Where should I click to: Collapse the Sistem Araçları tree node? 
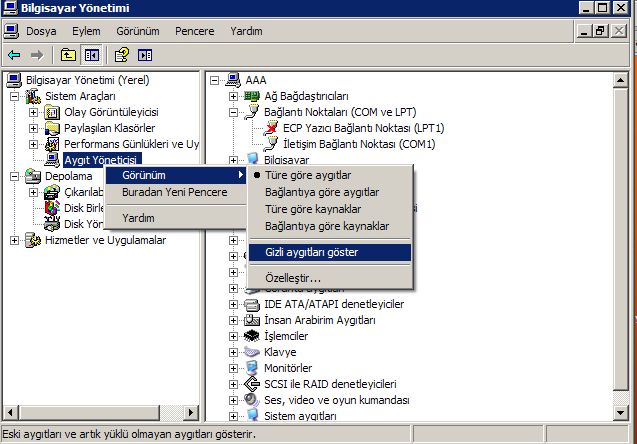14,96
